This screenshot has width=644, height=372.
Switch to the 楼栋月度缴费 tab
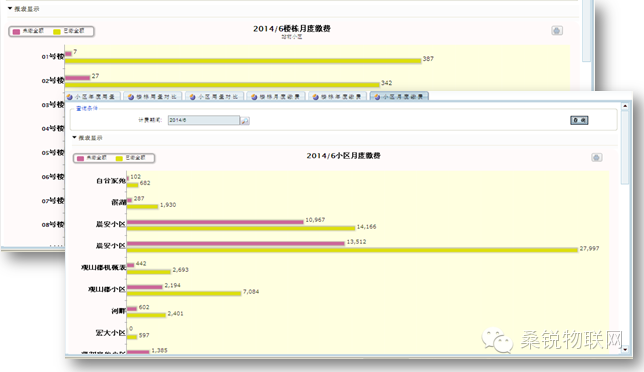tap(276, 96)
